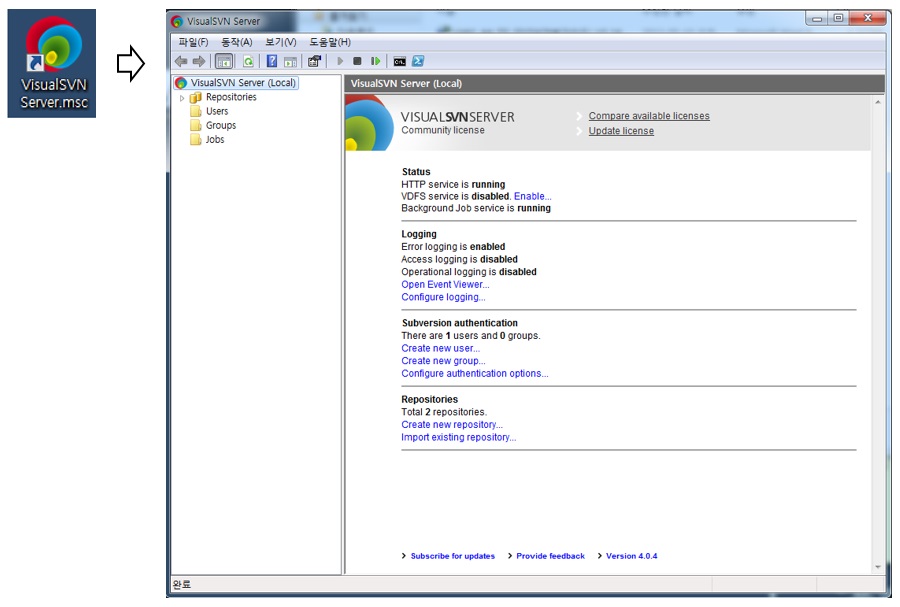900x607 pixels.
Task: Open the Command Prompt toolbar icon
Action: coord(399,61)
